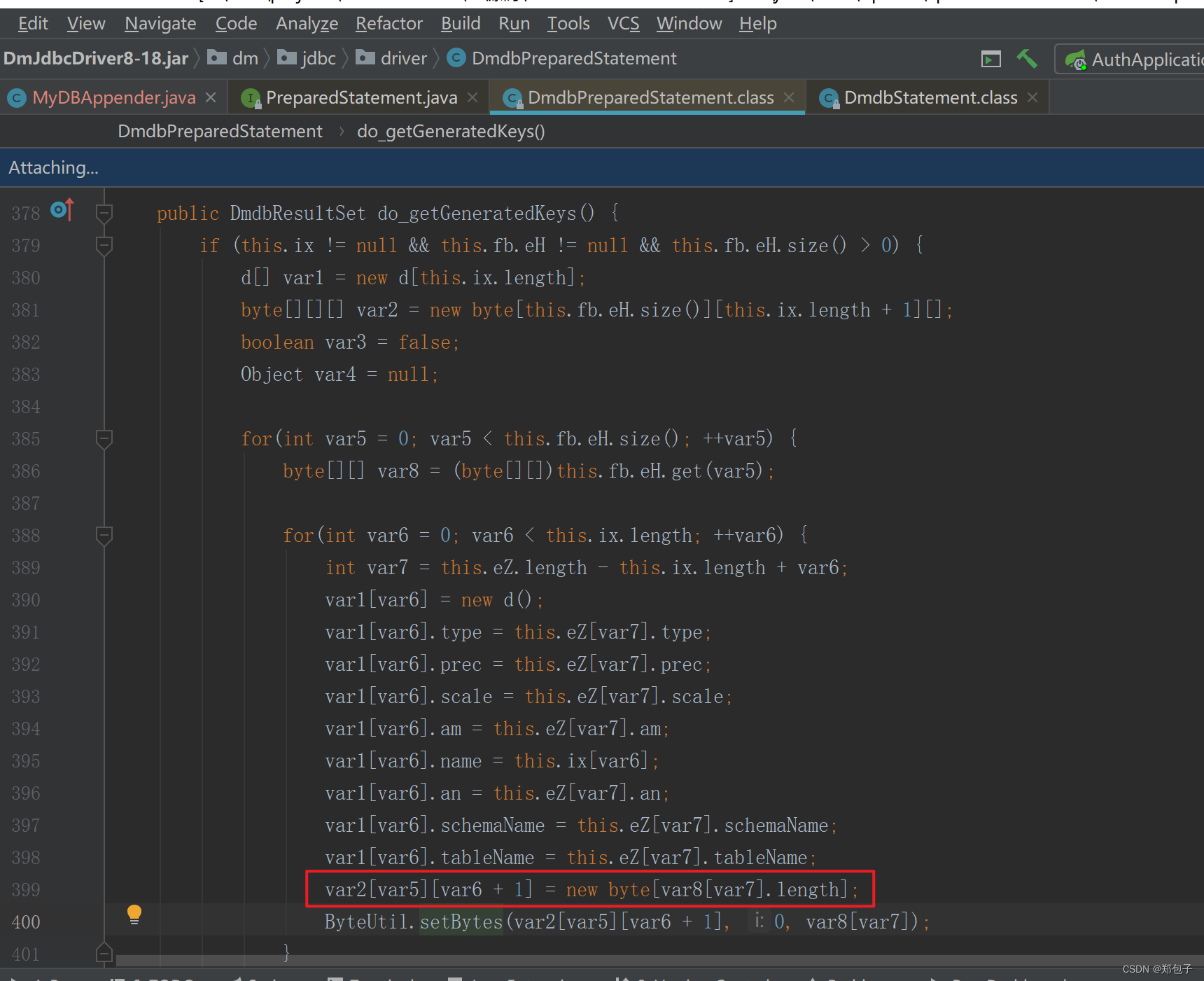Image resolution: width=1204 pixels, height=981 pixels.
Task: Open the Analyze menu
Action: point(307,24)
